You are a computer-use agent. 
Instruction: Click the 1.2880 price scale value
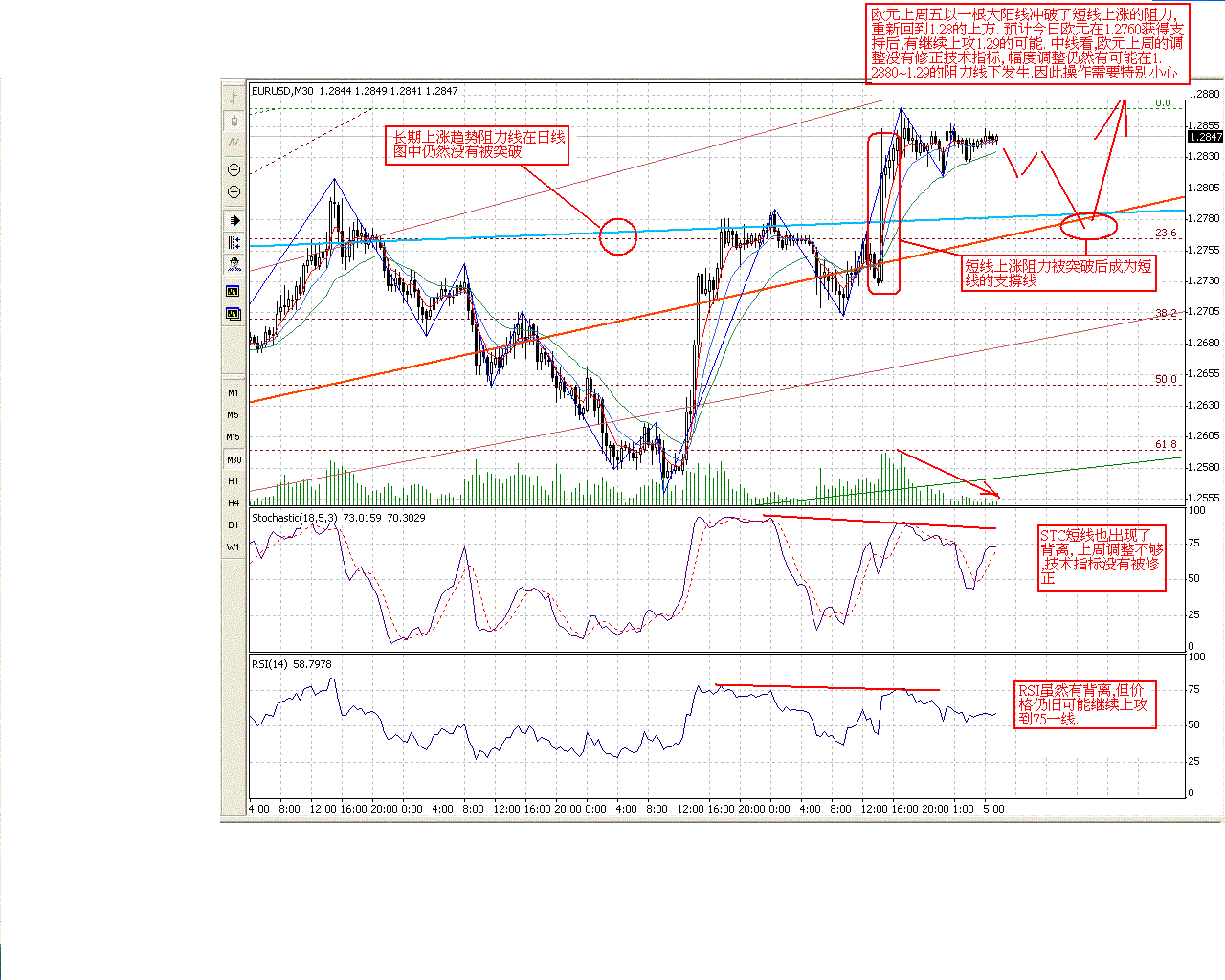tap(1206, 94)
